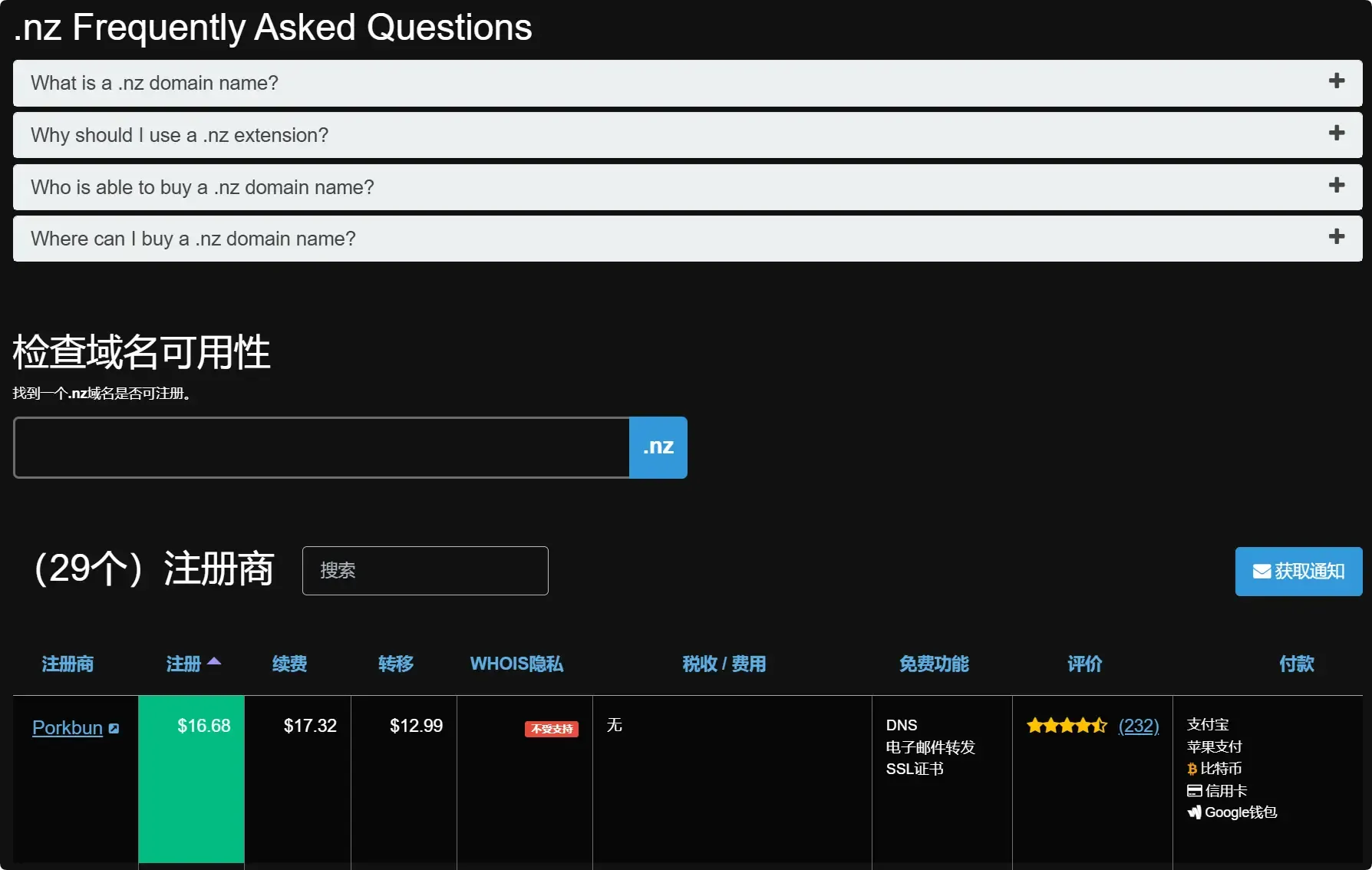Click the star rating for Porkbun

(1067, 726)
